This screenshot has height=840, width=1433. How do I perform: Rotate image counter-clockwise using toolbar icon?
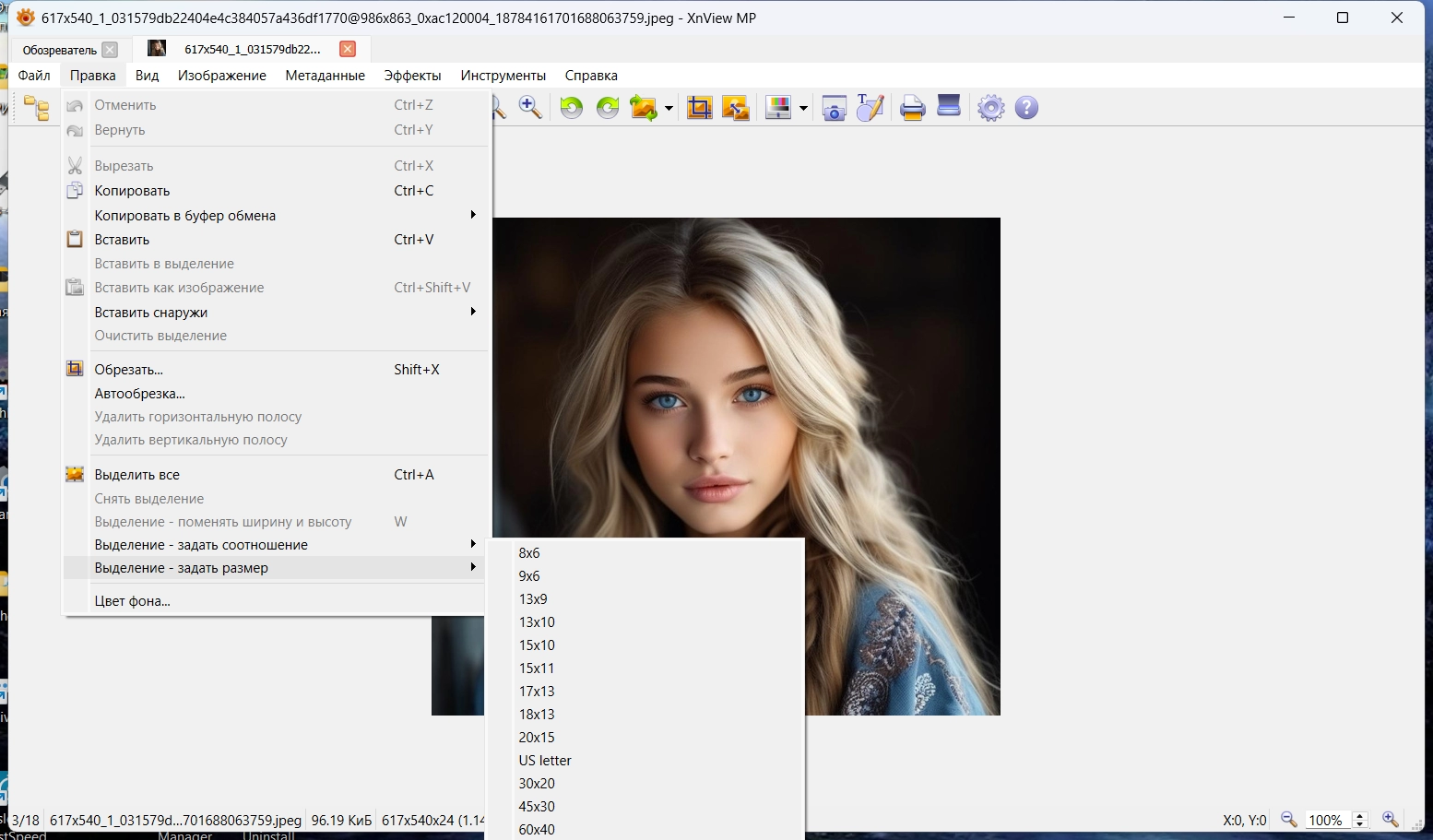point(572,108)
